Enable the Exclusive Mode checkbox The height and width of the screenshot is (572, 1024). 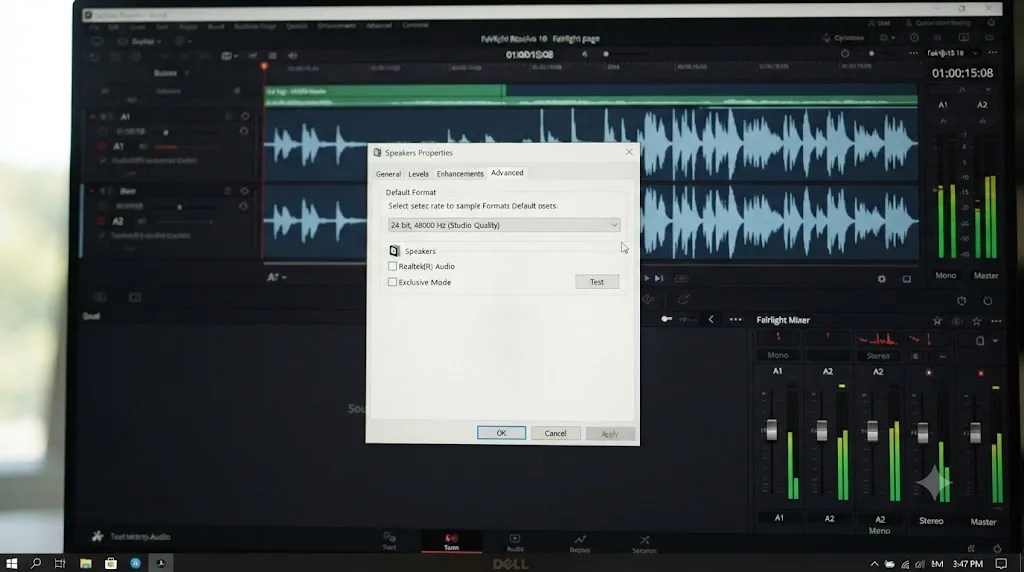pos(392,282)
